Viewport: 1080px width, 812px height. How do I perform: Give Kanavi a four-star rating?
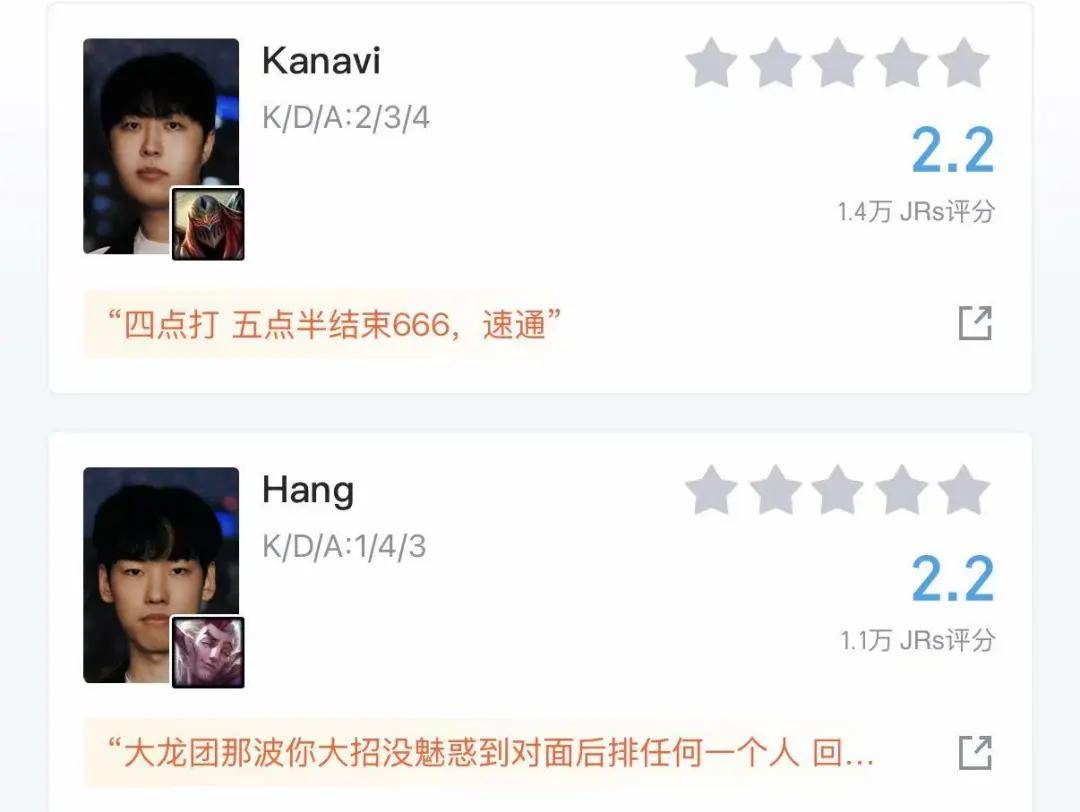[901, 63]
